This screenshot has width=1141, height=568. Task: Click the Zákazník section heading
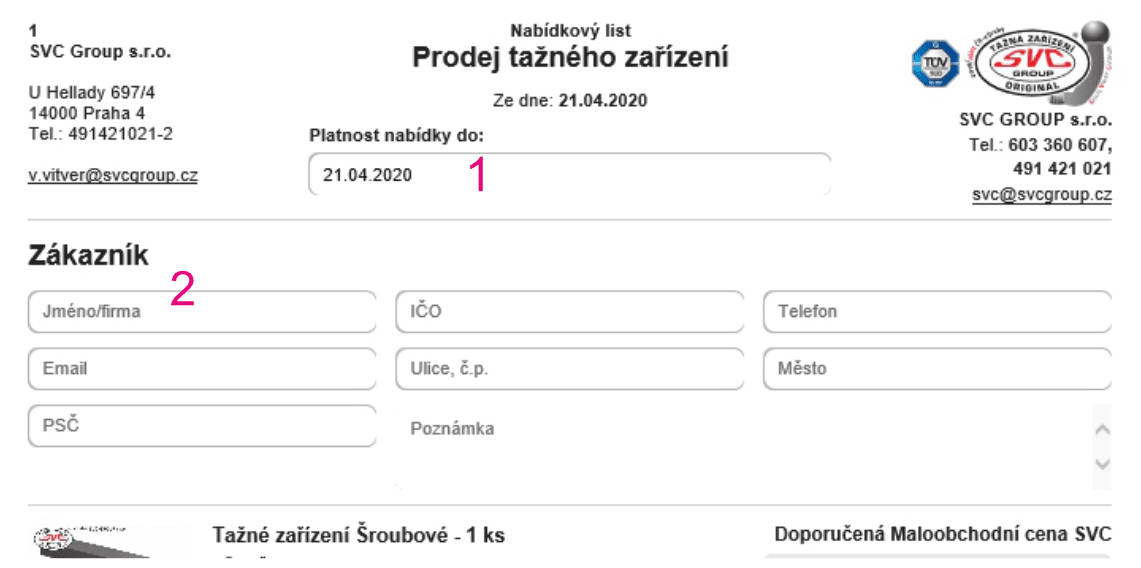pos(88,255)
